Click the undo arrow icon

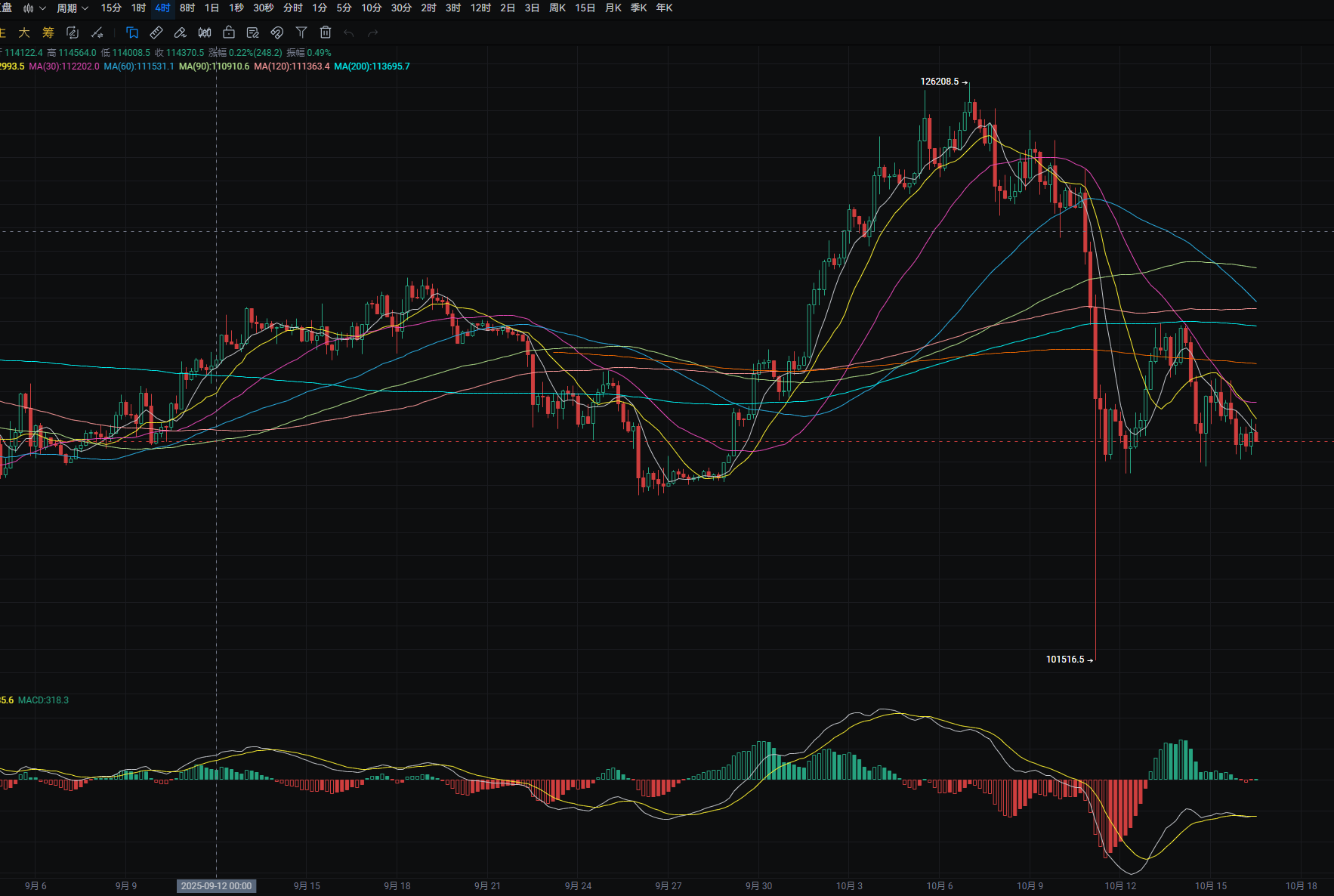point(349,32)
